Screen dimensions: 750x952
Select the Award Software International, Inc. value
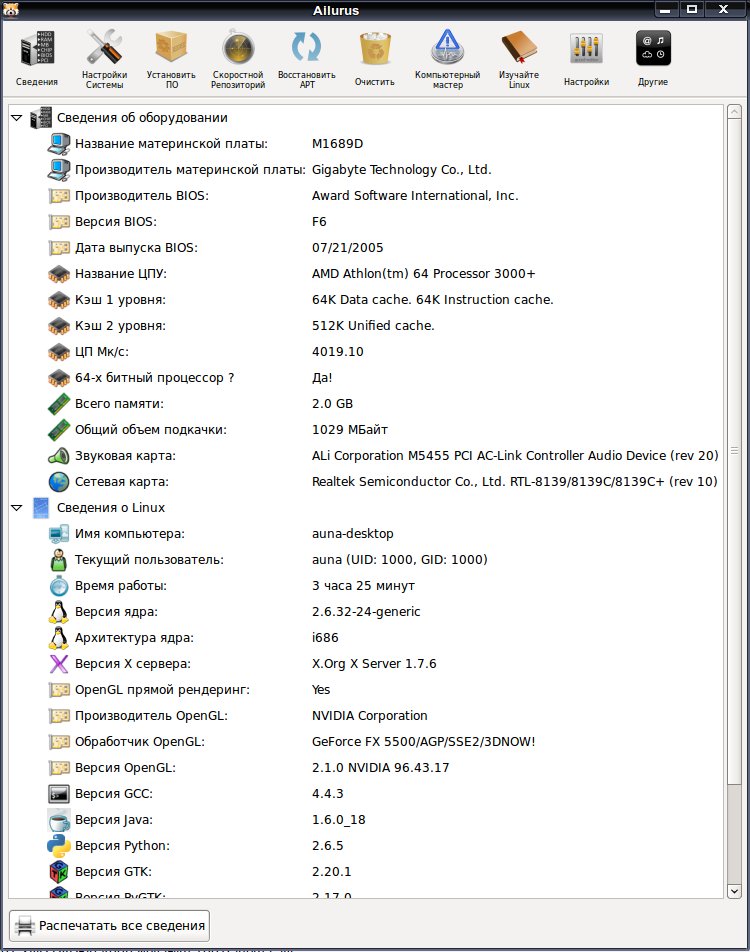pos(415,196)
